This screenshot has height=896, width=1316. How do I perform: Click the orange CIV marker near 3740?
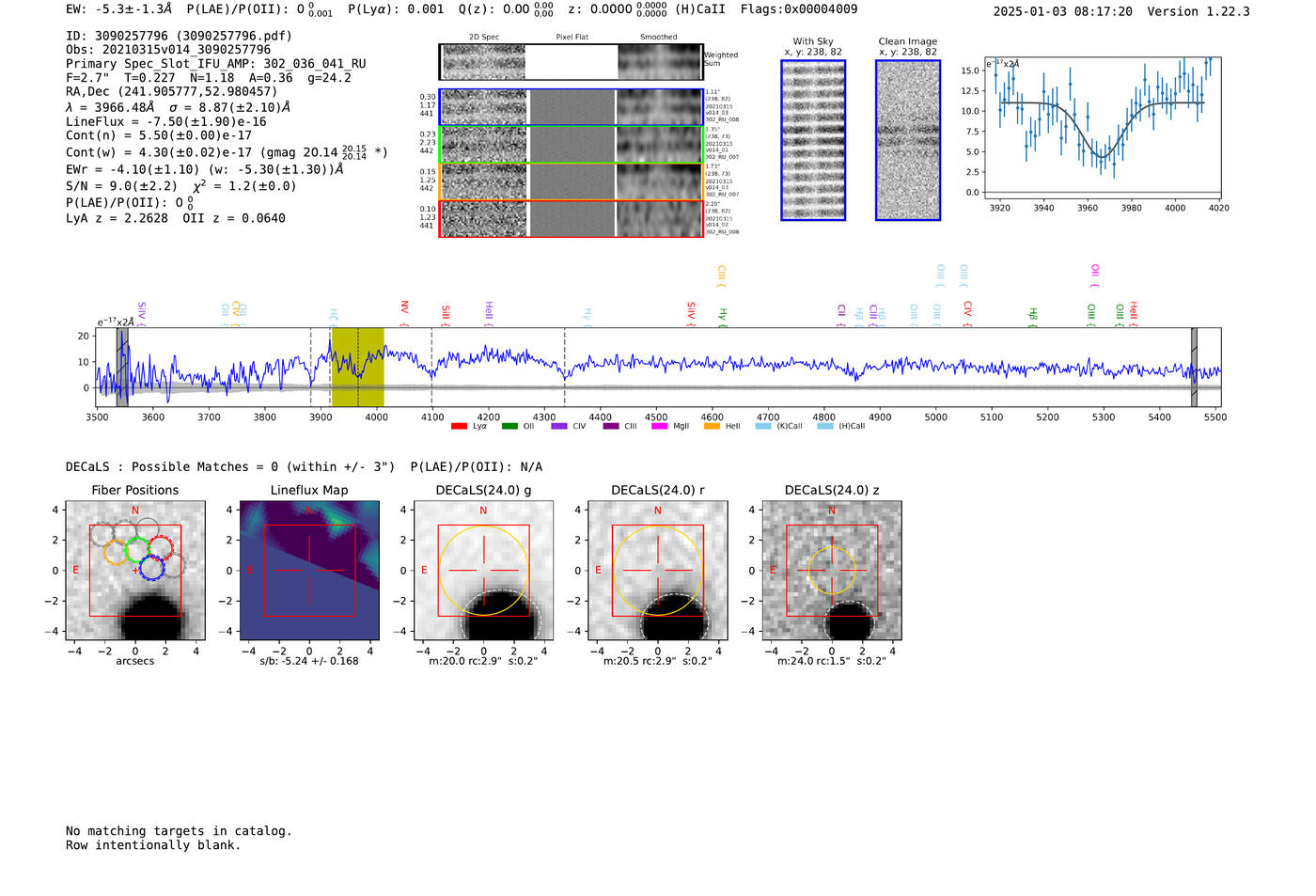click(236, 314)
